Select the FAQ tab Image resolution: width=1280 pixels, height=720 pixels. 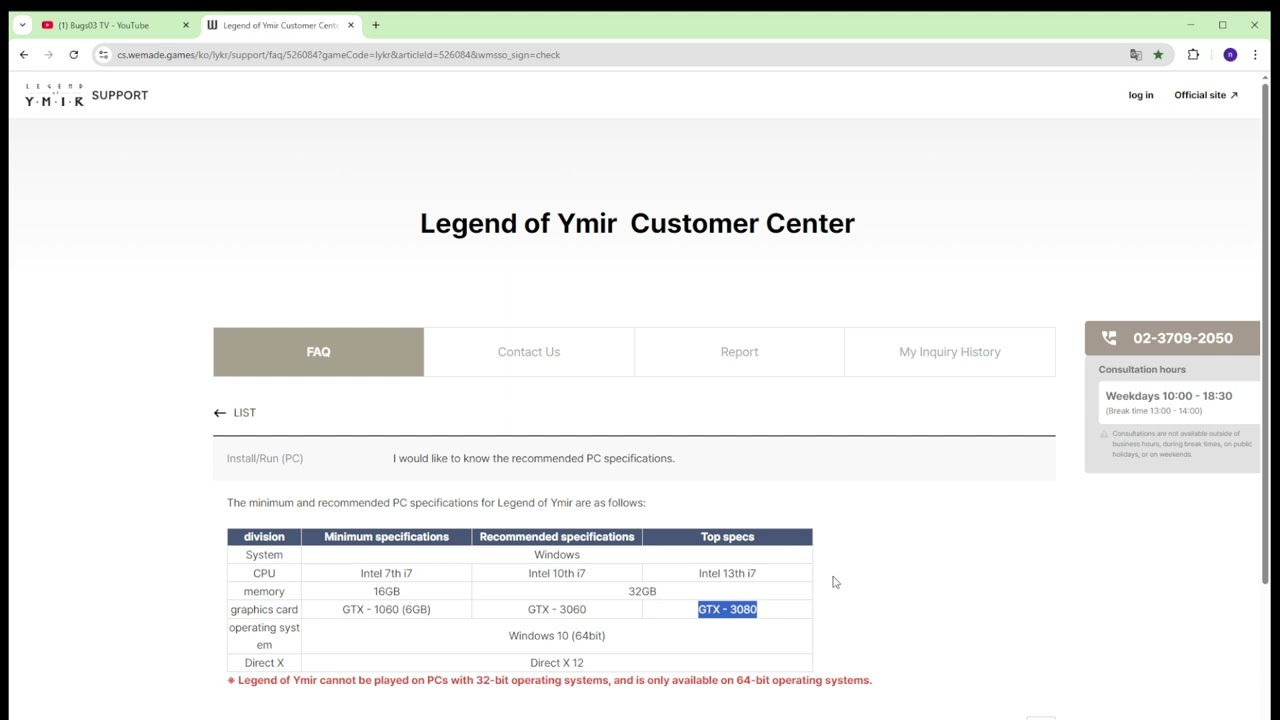click(318, 352)
